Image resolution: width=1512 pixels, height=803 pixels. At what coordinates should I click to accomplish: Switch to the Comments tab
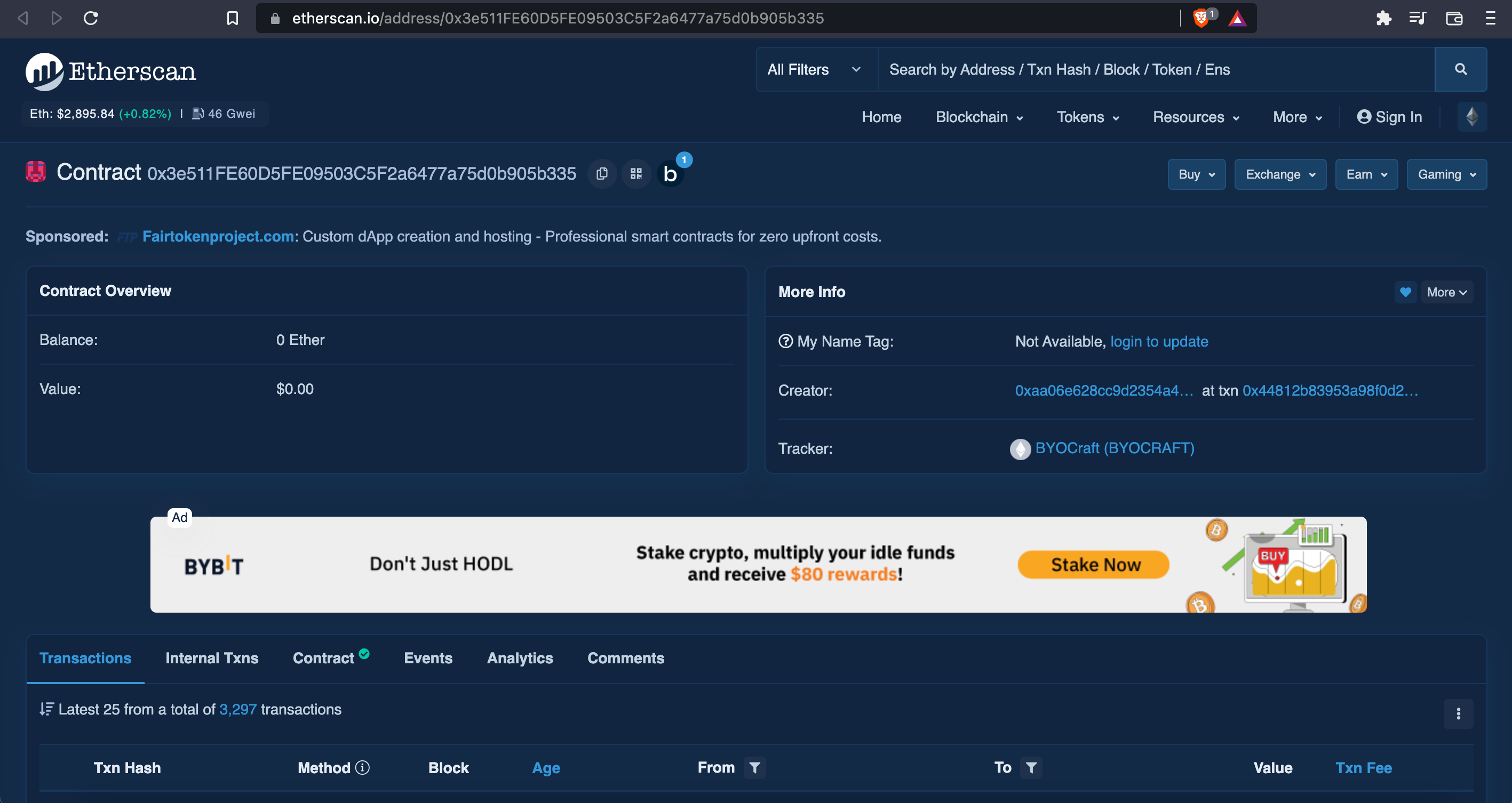click(x=626, y=657)
